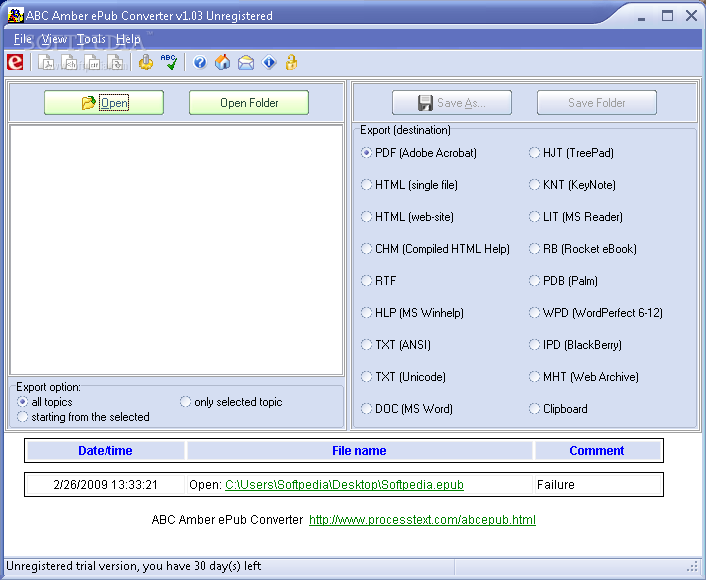
Task: Select HTML (single file) export format
Action: [409, 185]
